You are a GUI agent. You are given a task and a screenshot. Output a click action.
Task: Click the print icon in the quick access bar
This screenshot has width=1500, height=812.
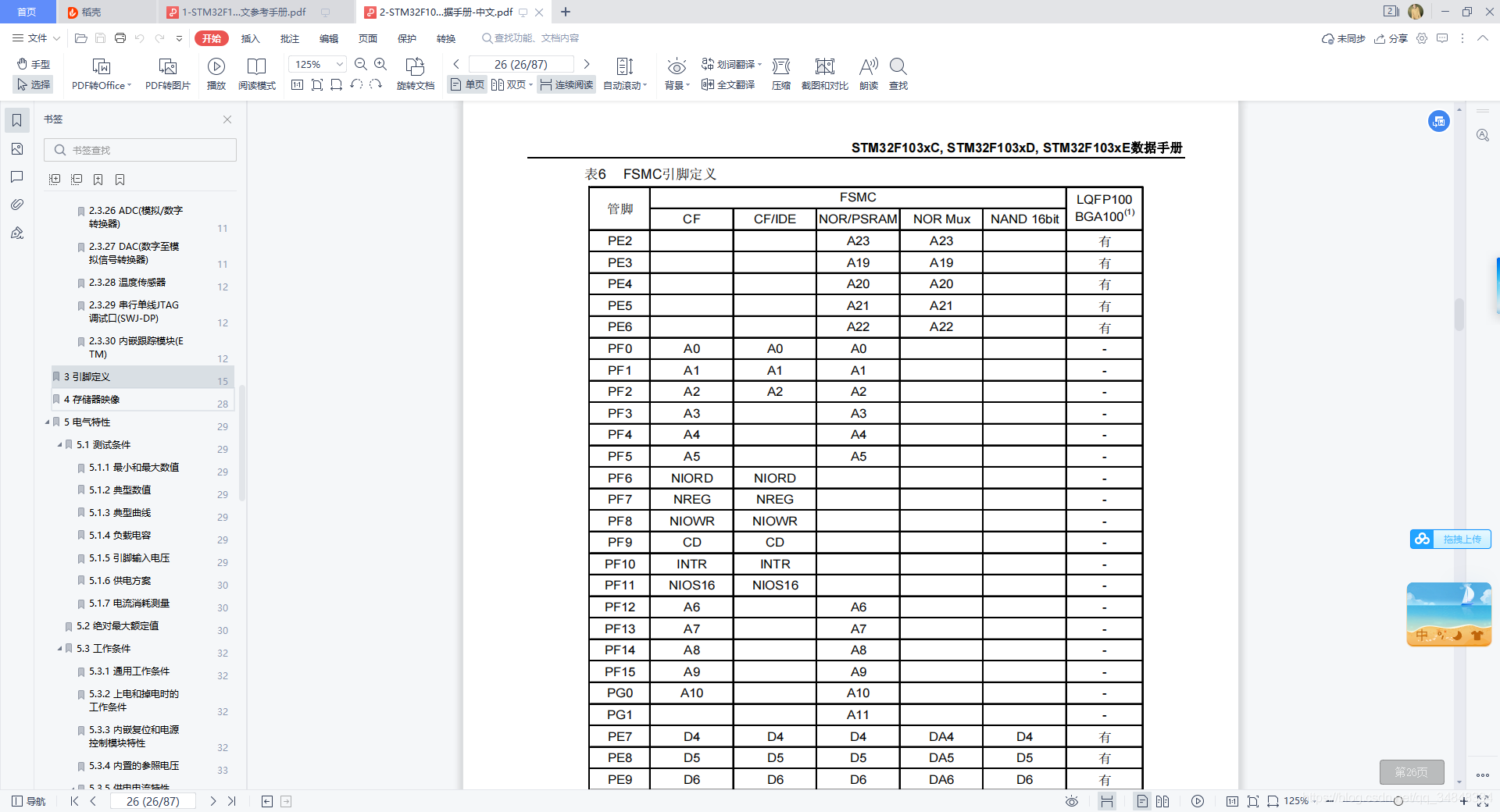120,38
